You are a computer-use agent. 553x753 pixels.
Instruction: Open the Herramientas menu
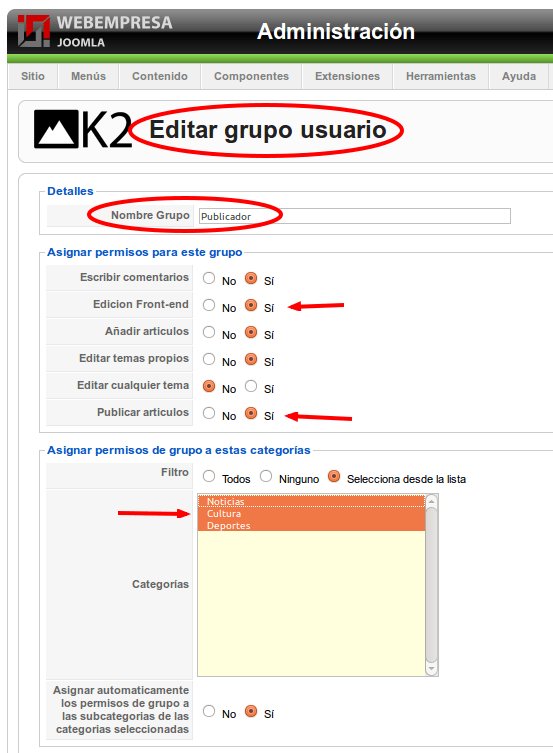[441, 76]
